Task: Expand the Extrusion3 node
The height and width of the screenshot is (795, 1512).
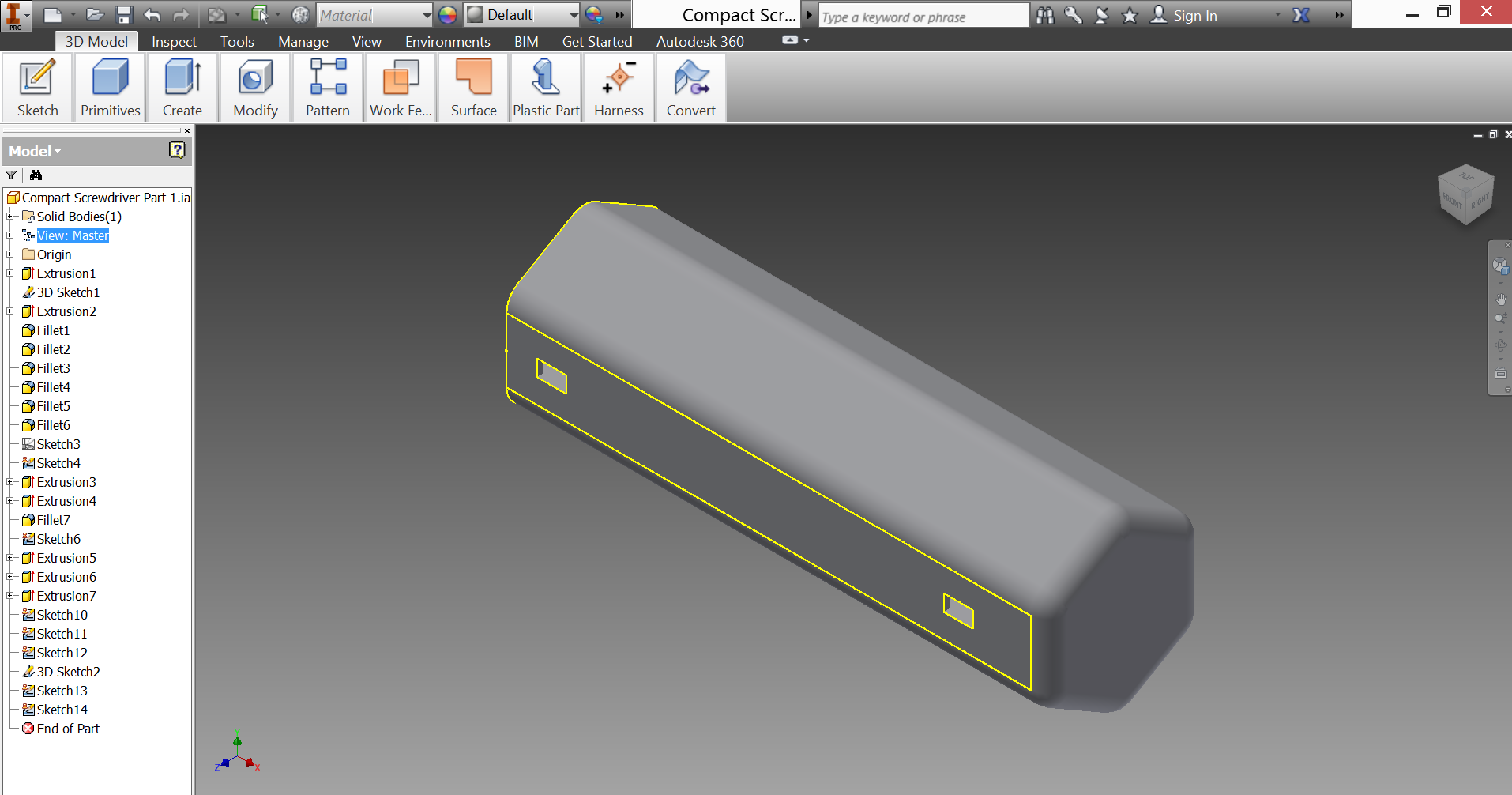Action: click(10, 482)
